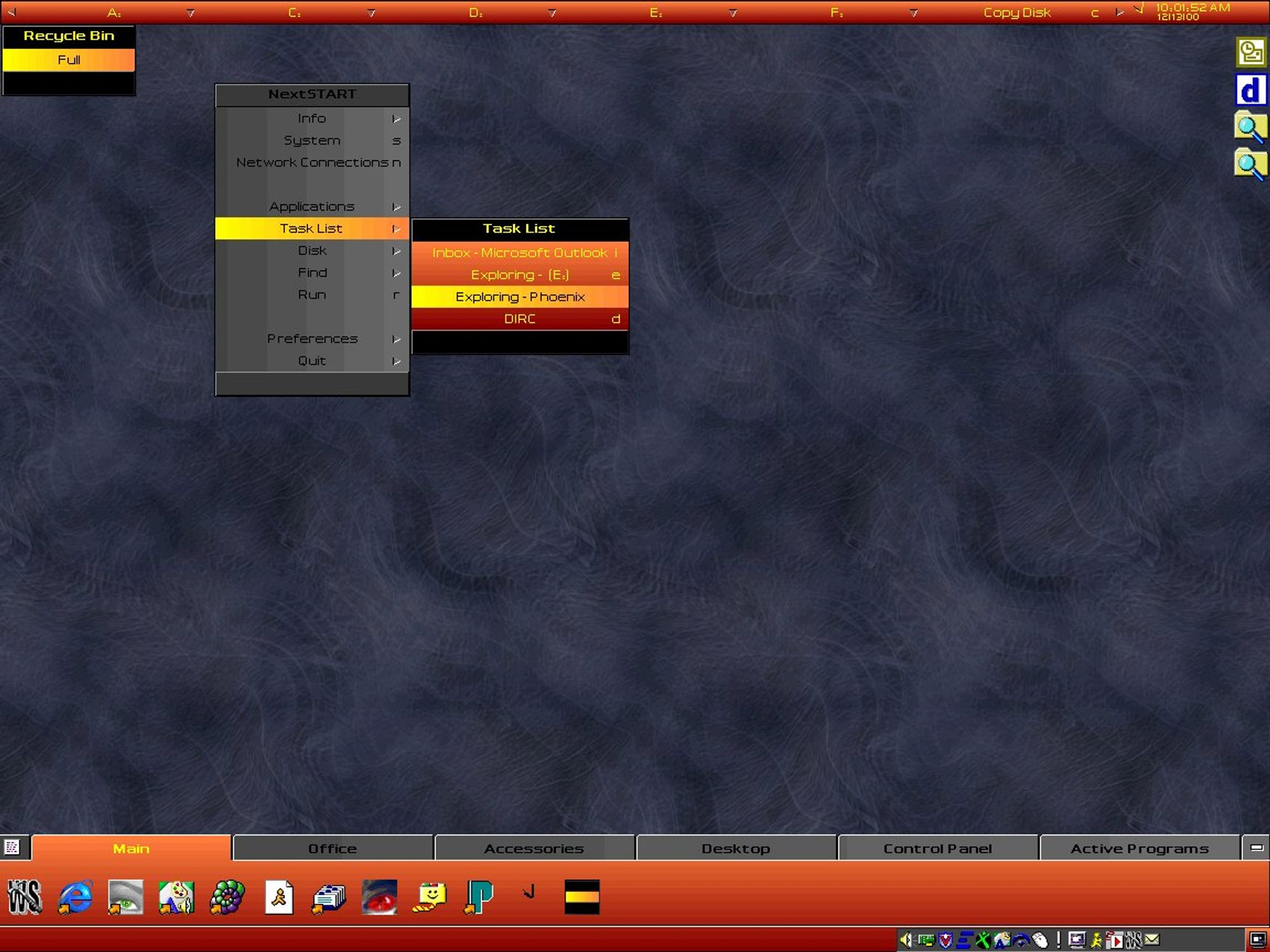This screenshot has width=1270, height=952.
Task: Expand the Task List submenu arrow
Action: pyautogui.click(x=396, y=228)
